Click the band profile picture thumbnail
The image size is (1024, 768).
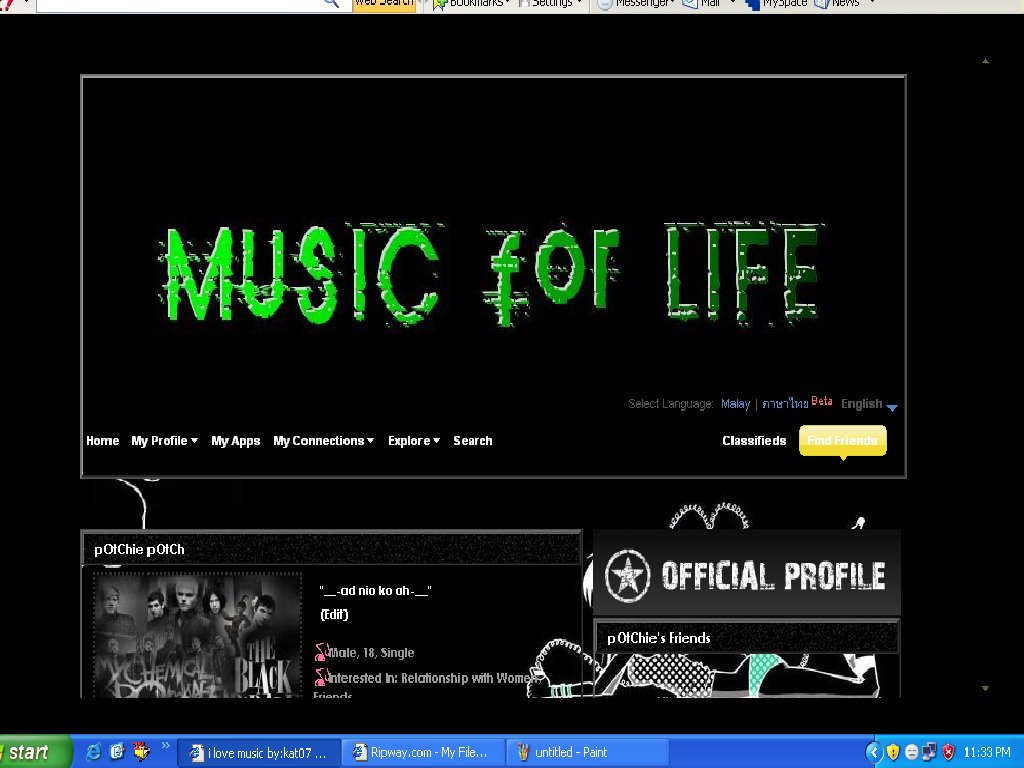(197, 635)
